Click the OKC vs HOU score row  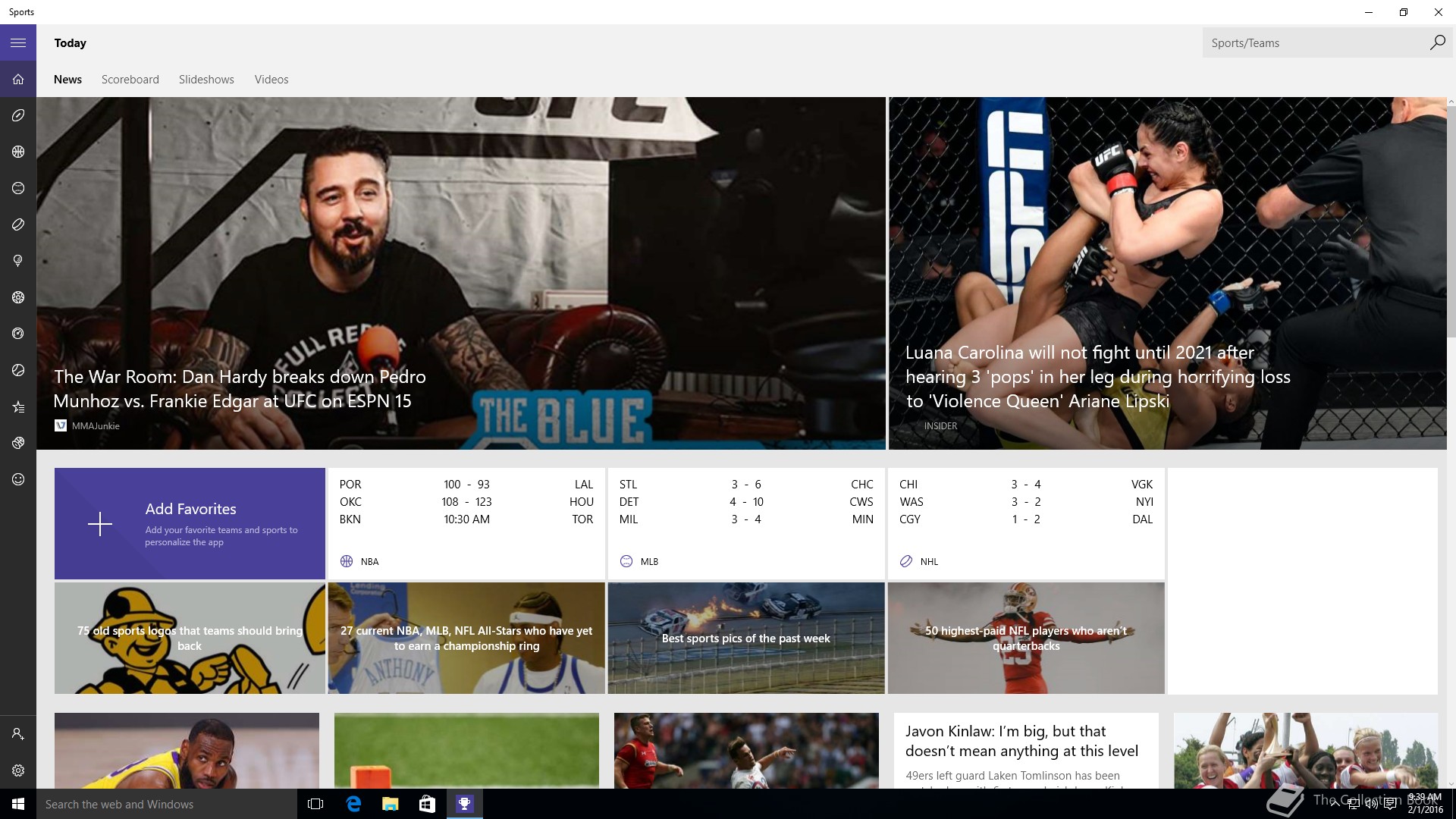pos(466,501)
